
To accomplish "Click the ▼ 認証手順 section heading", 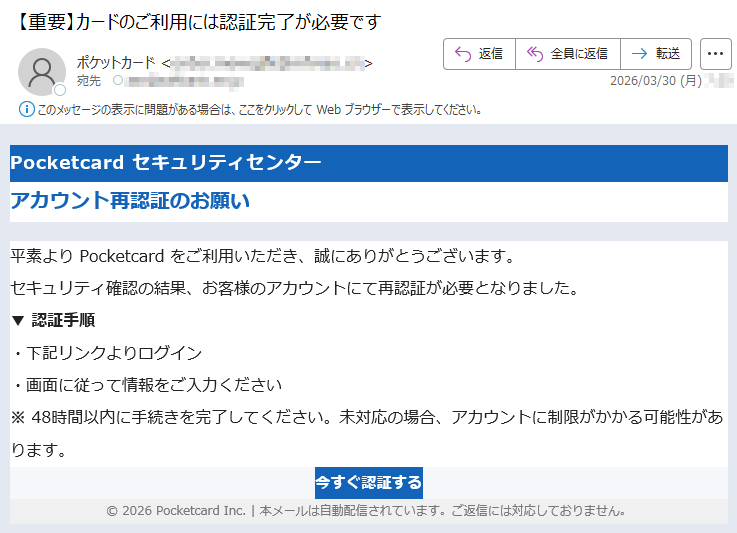I will click(53, 321).
